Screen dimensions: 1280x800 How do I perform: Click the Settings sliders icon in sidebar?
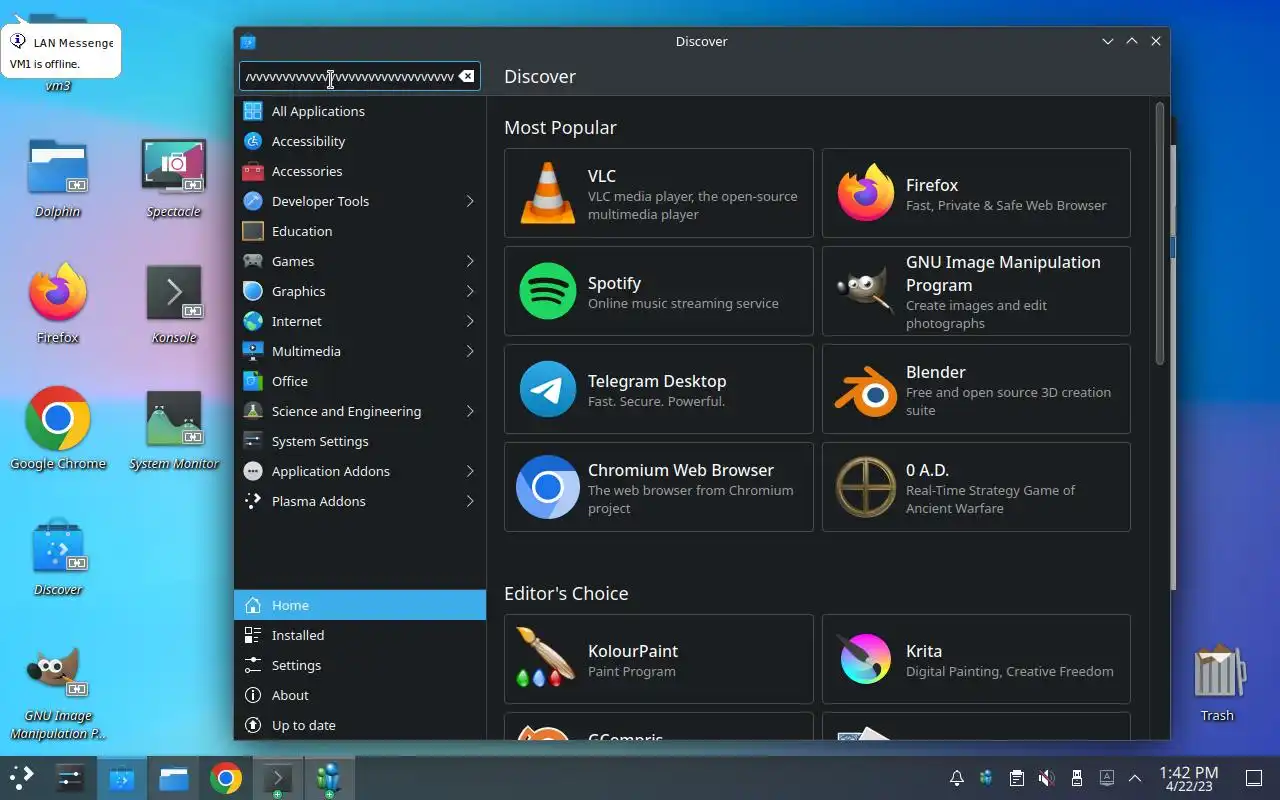[253, 665]
